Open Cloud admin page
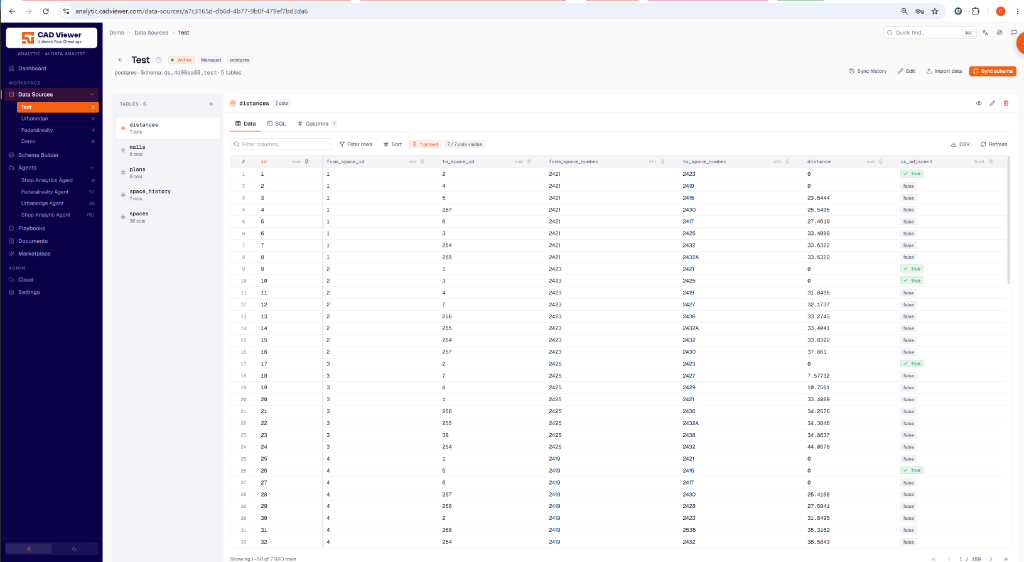Screen dimensions: 1024x562 point(25,279)
